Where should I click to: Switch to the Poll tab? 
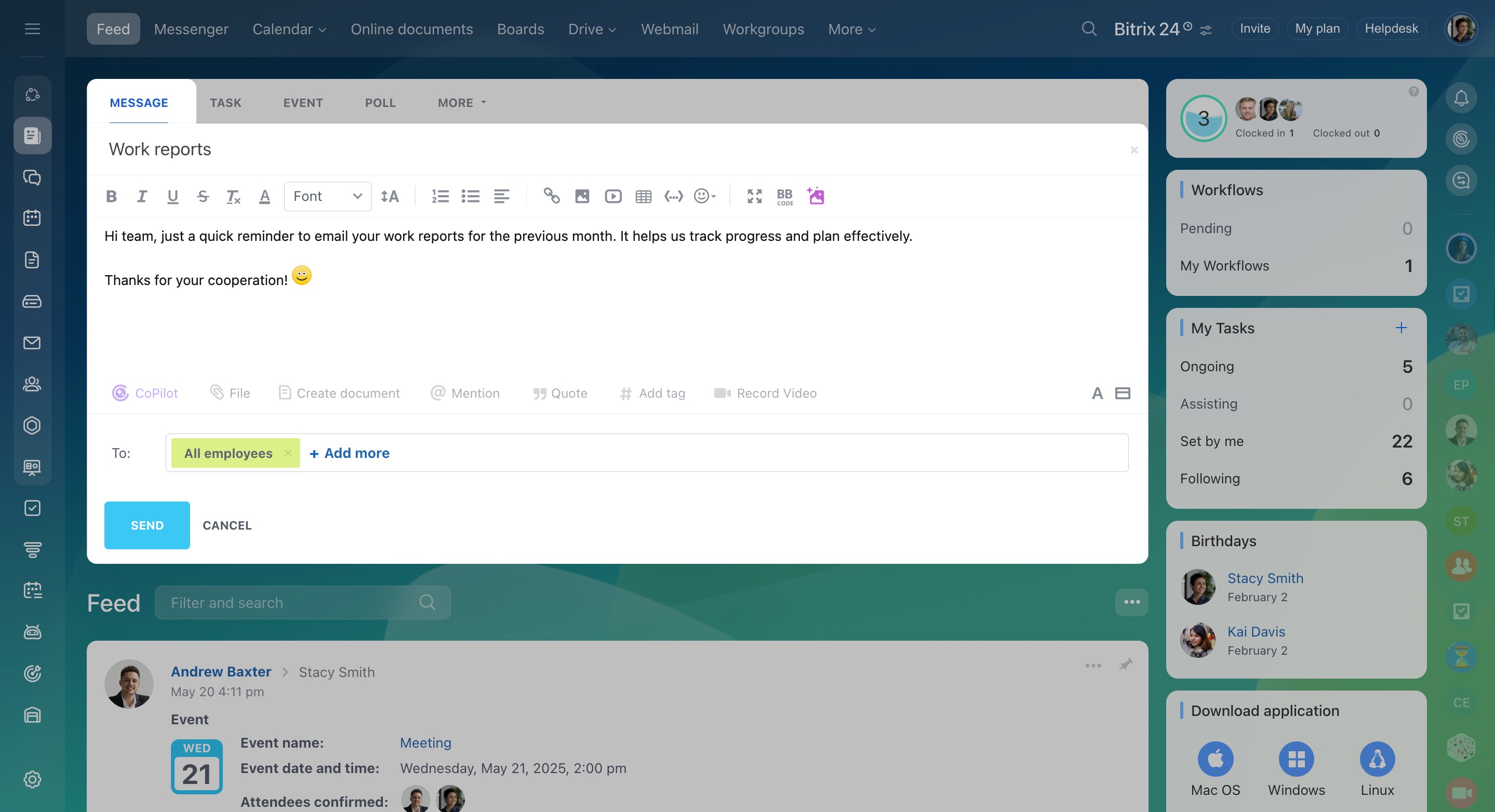click(x=380, y=103)
